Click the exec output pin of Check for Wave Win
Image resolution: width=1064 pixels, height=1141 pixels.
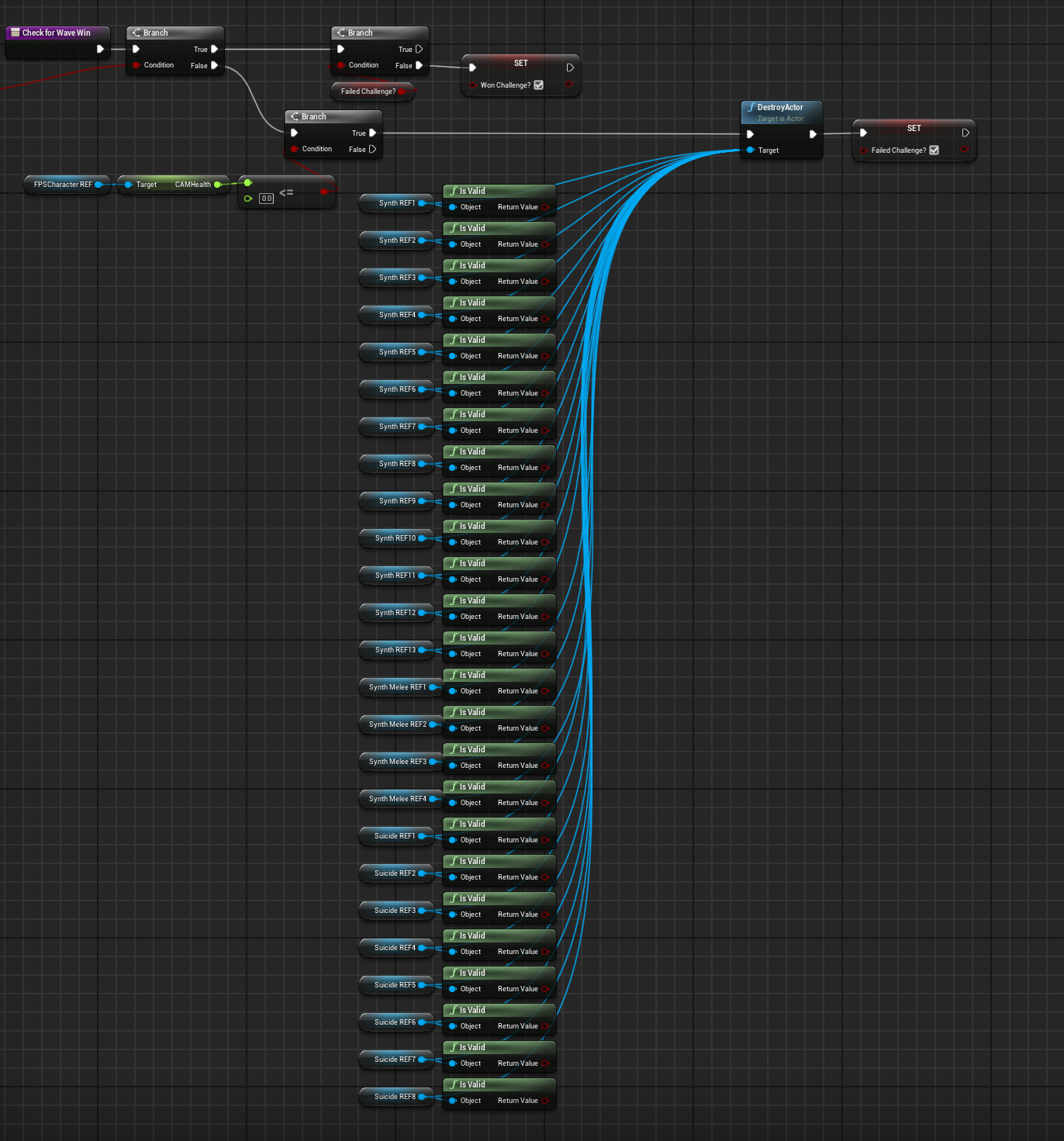coord(100,49)
